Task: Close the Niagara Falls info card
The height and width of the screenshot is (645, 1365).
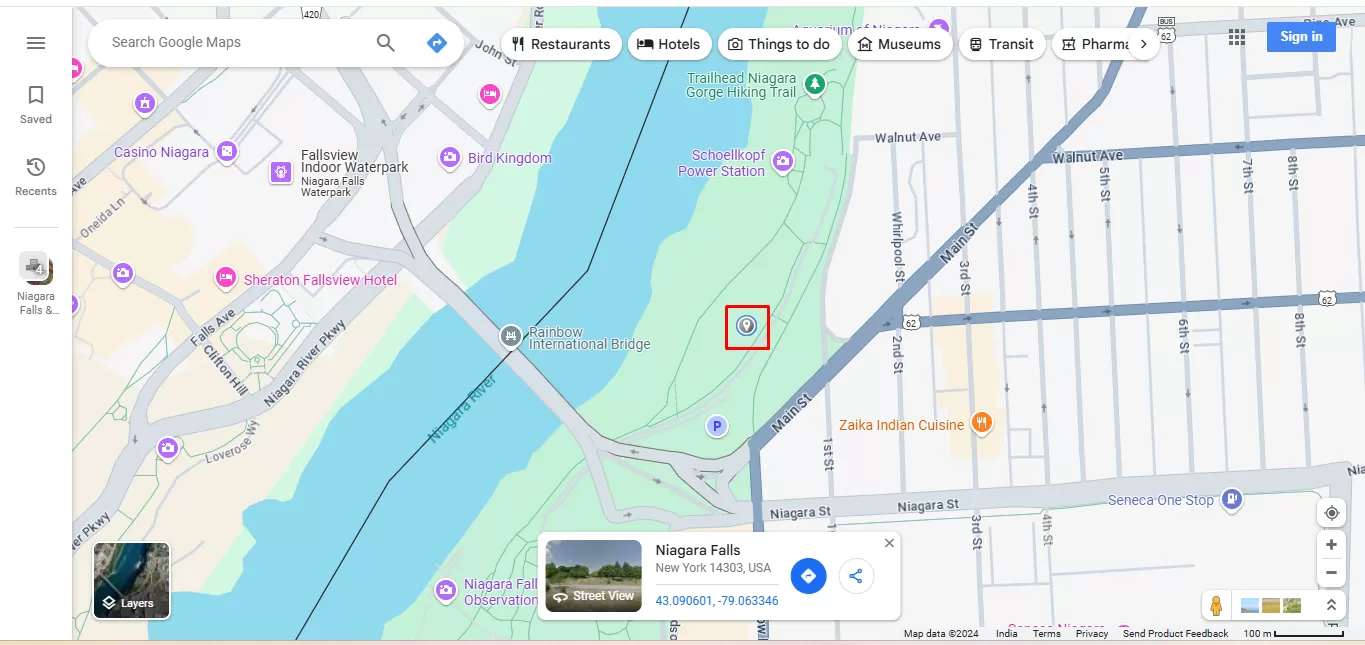Action: click(889, 543)
